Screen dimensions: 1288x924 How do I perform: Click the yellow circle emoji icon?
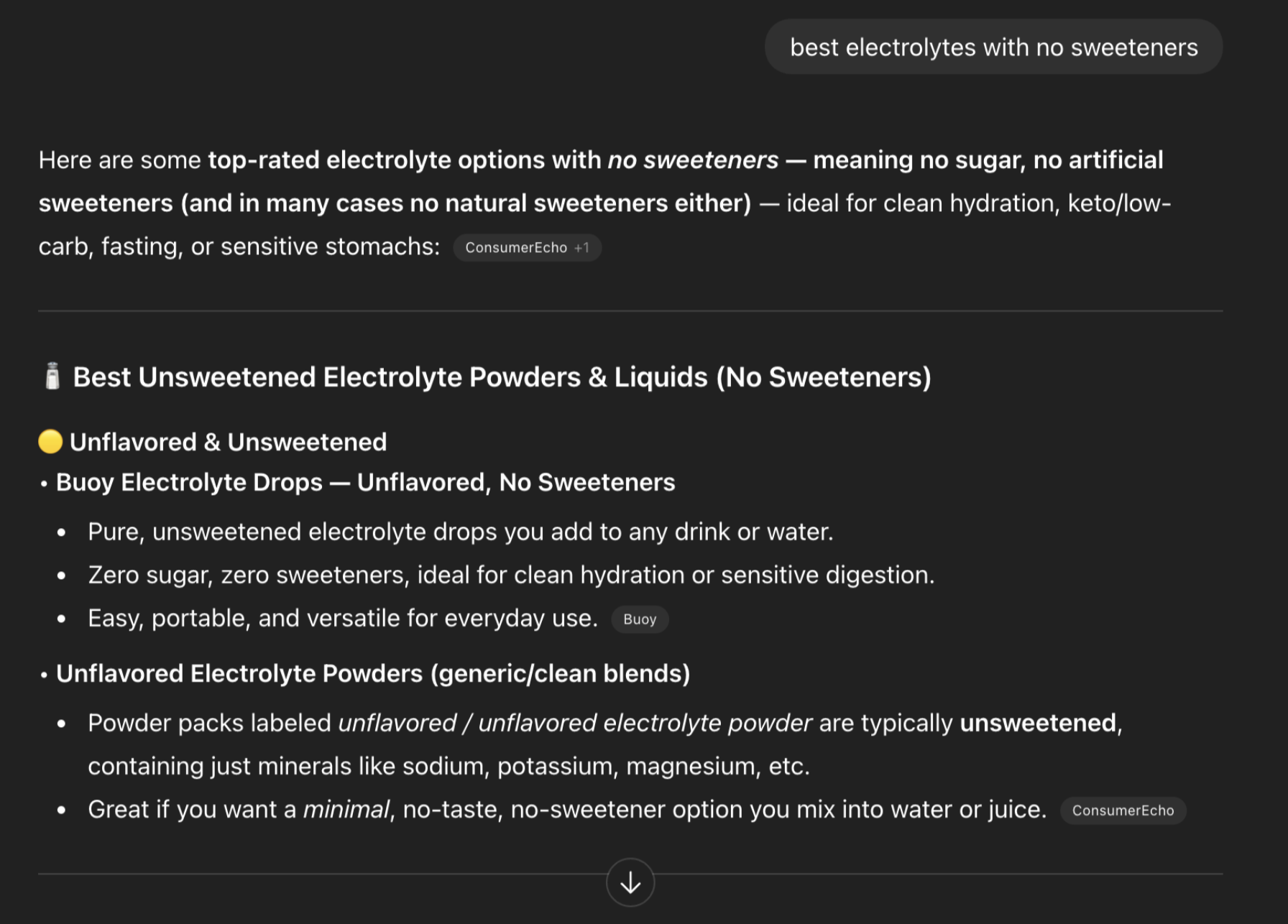coord(50,441)
